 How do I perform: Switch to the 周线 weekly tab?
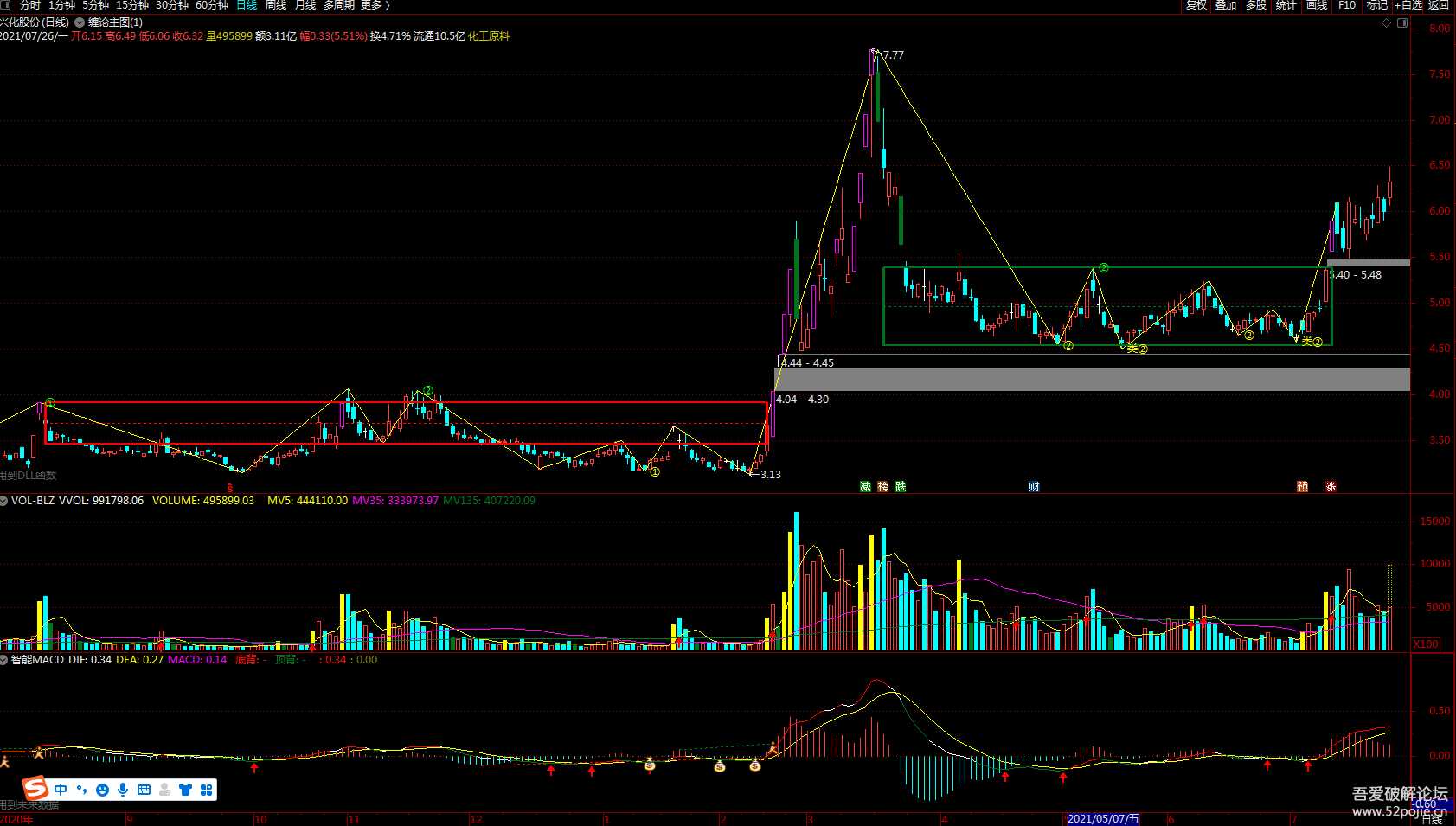tap(275, 5)
